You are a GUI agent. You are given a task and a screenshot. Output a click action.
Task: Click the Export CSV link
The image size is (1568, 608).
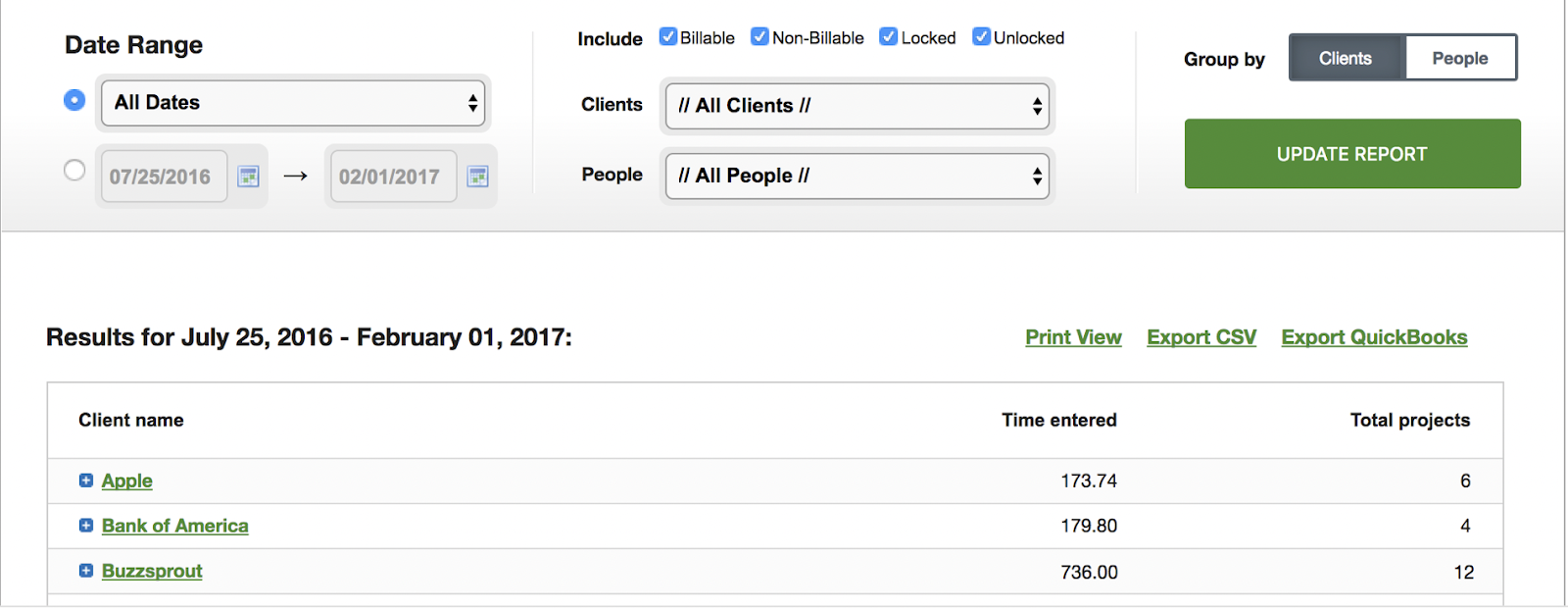1201,337
